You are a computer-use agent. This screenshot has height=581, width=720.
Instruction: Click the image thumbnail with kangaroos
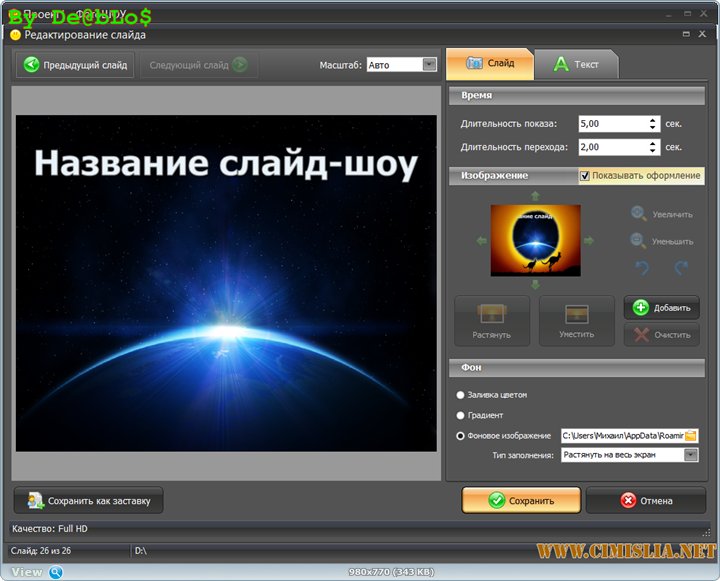(x=535, y=241)
